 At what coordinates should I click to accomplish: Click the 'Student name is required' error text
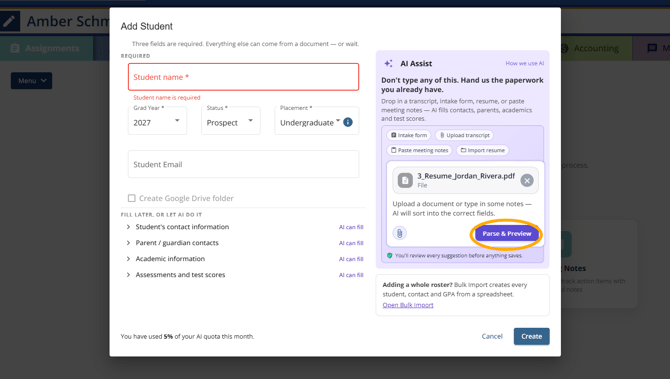pos(167,97)
